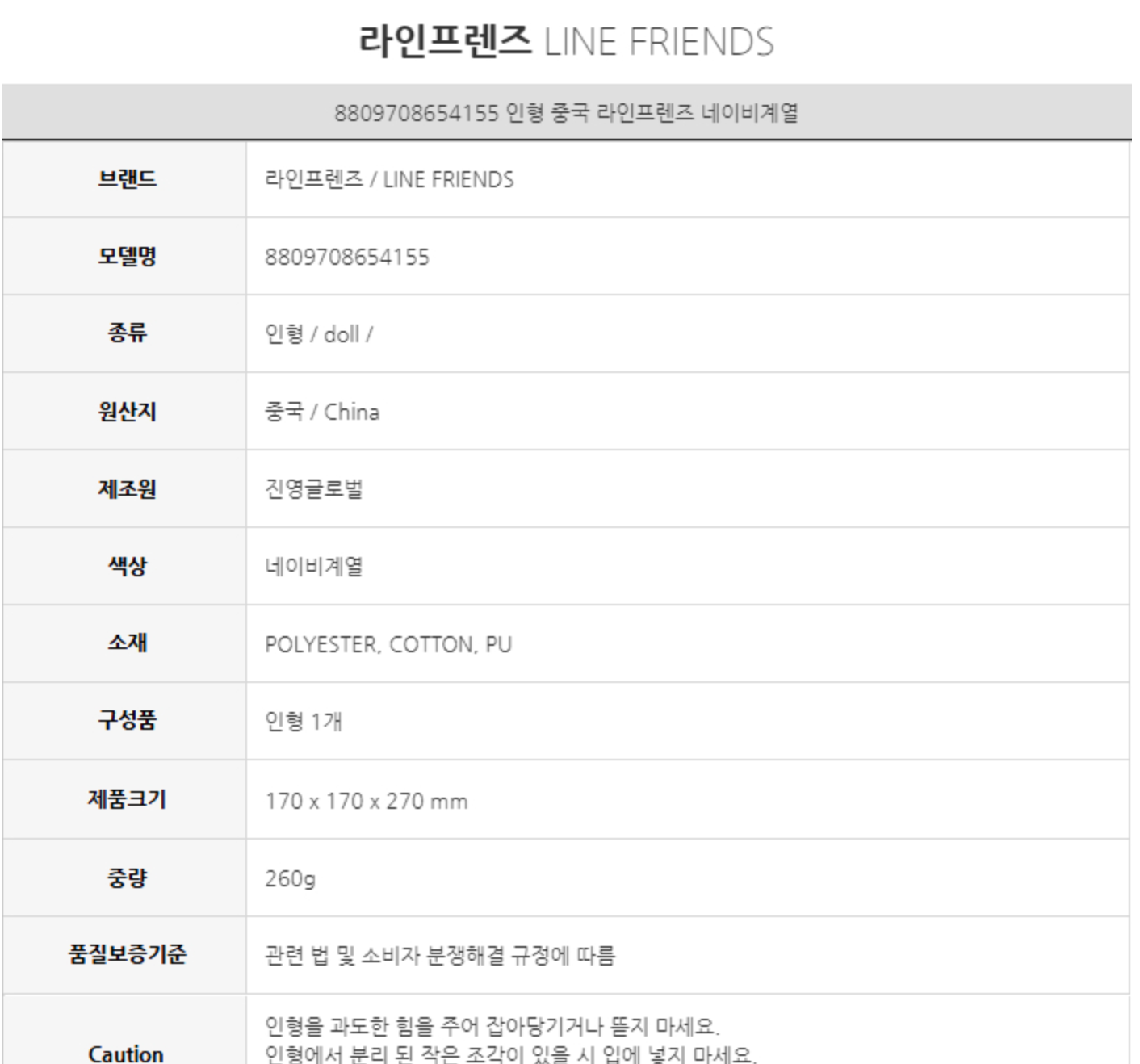Click the 170 x 170 x 270 mm size
The height and width of the screenshot is (1064, 1140).
(367, 802)
